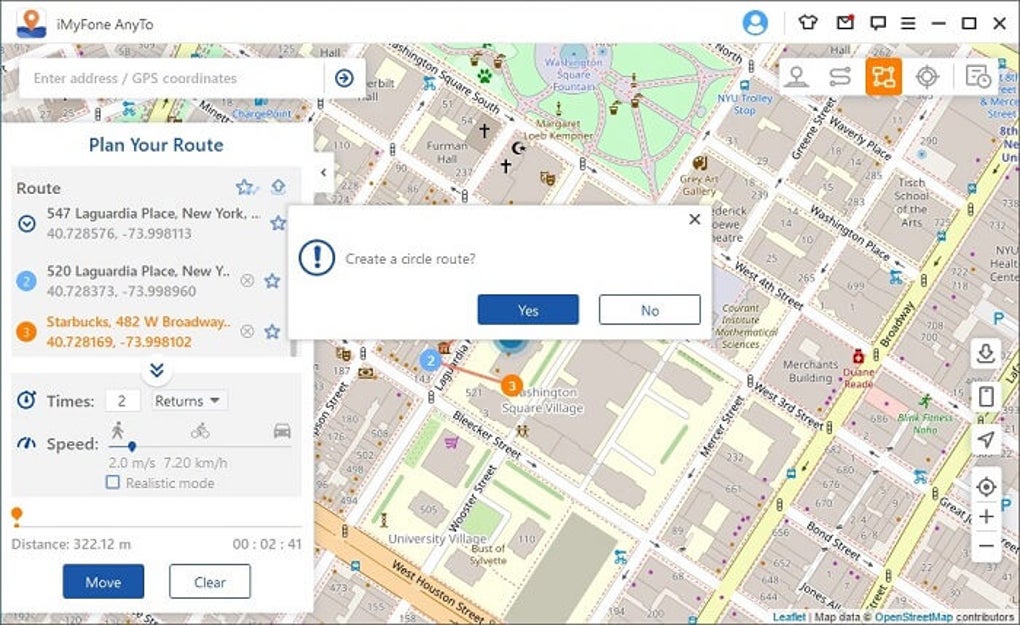Viewport: 1020px width, 625px height.
Task: Click map marker number 2
Action: (x=430, y=360)
